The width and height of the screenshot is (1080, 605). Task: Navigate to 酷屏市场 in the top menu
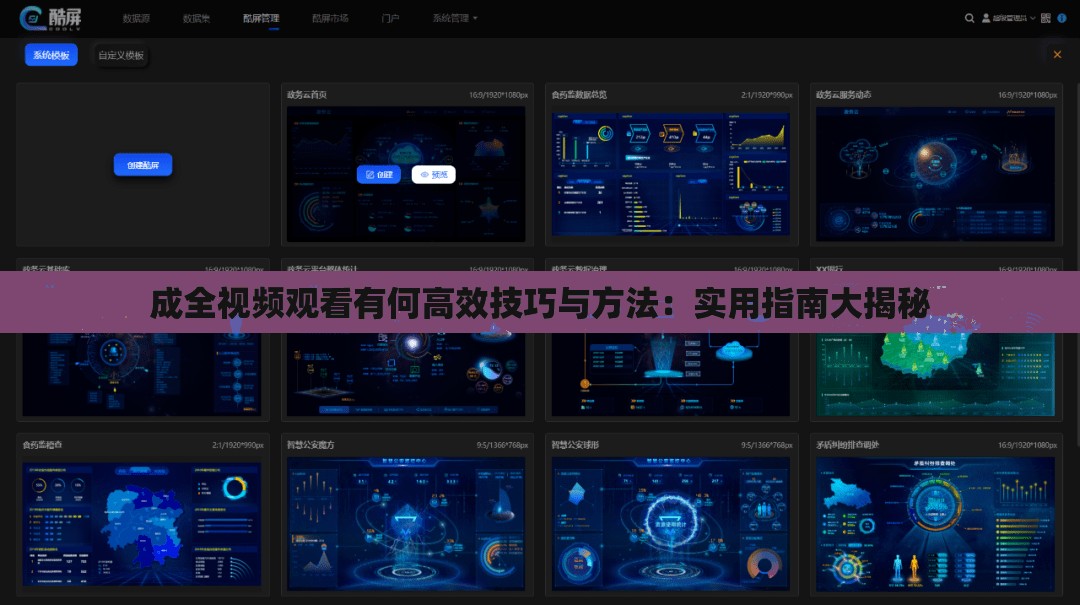330,18
